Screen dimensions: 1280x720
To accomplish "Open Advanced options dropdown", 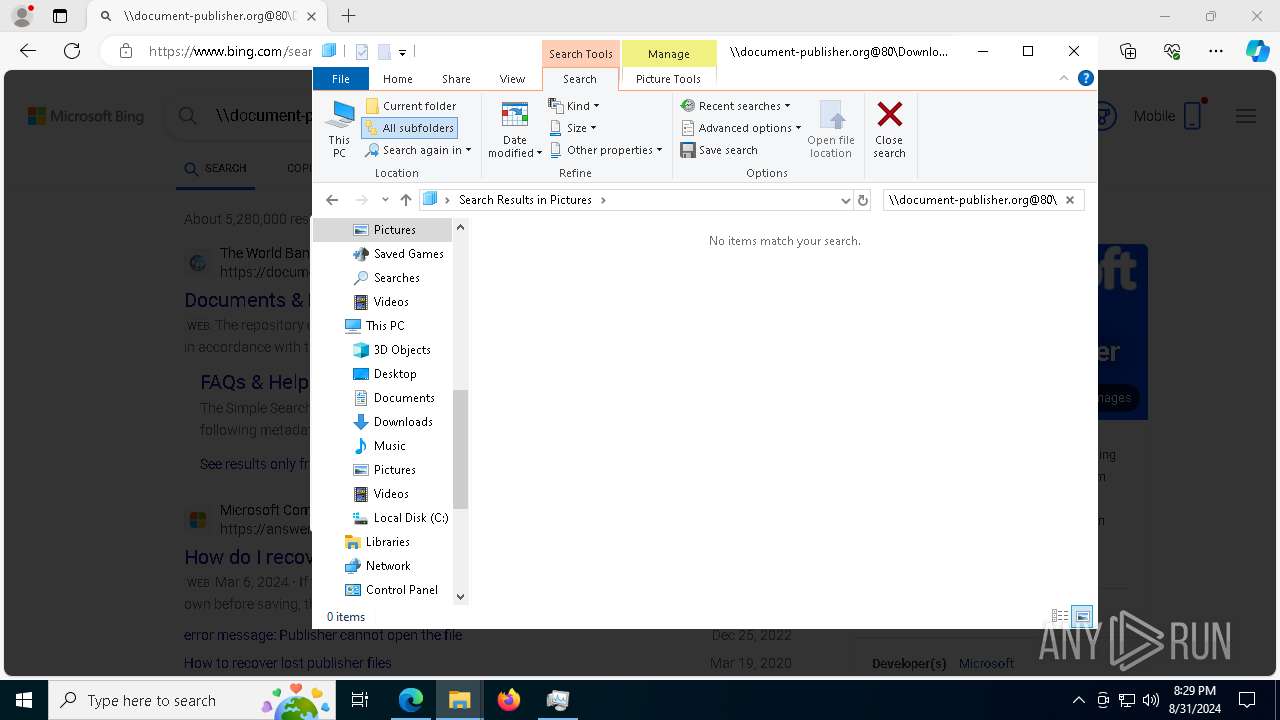I will point(741,128).
